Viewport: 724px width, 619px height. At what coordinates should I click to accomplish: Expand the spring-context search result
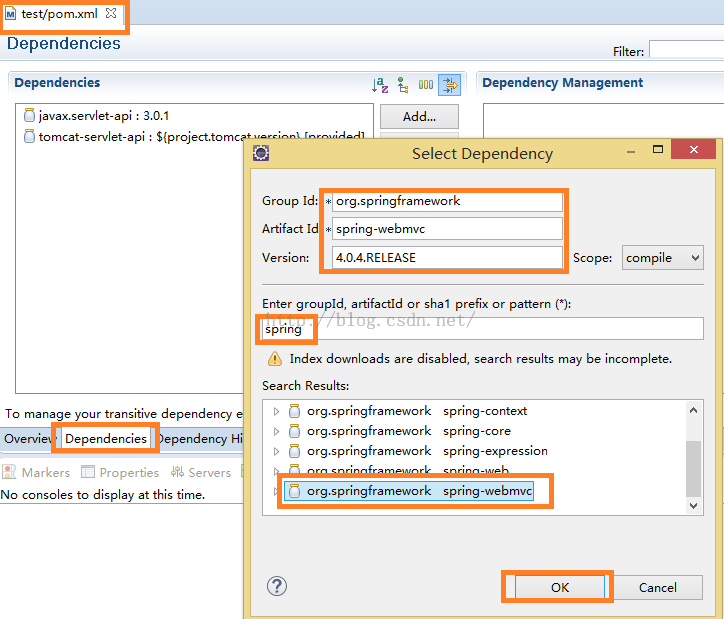[x=276, y=411]
